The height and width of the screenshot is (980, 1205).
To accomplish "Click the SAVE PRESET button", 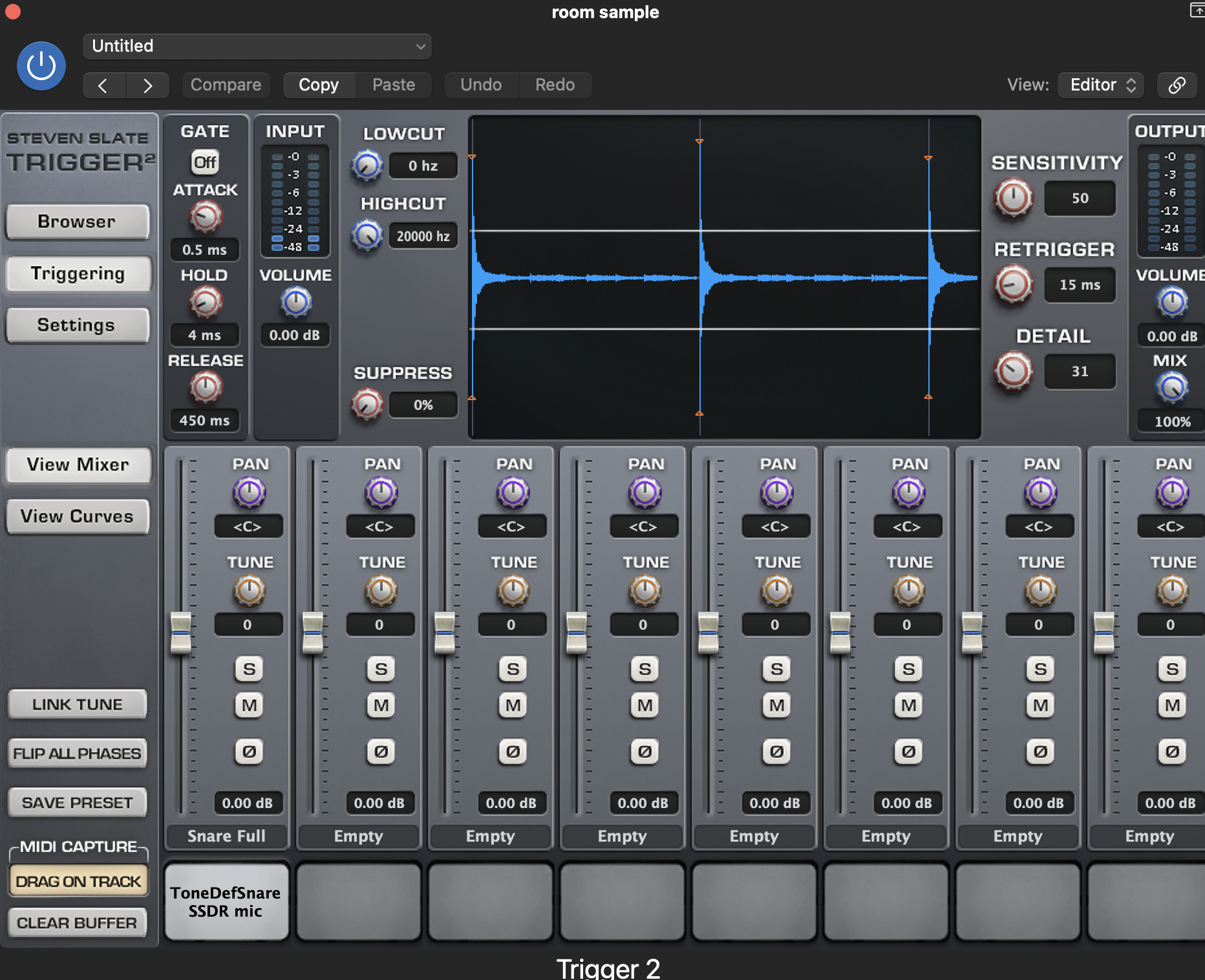I will [x=77, y=803].
